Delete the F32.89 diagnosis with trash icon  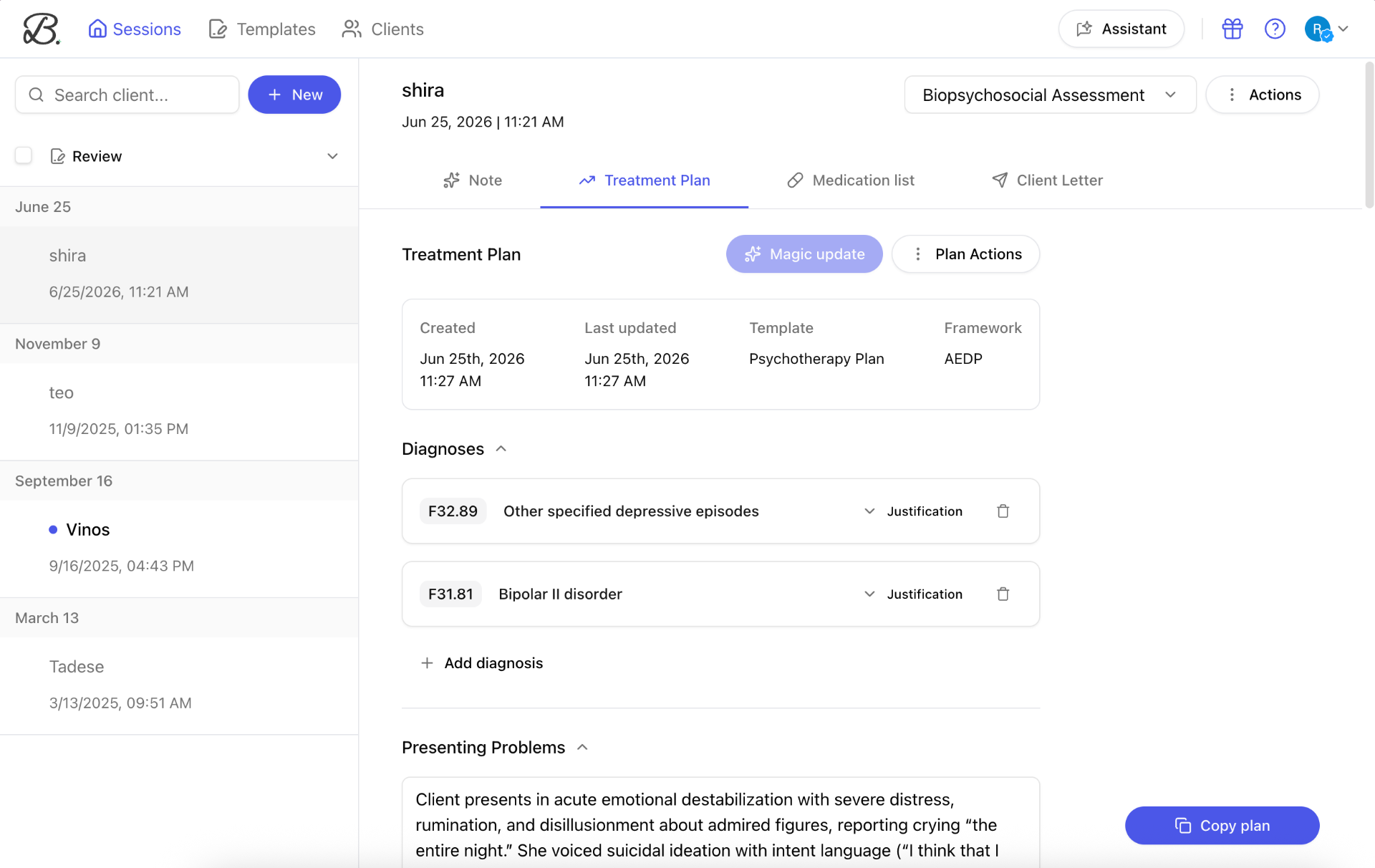[1003, 511]
